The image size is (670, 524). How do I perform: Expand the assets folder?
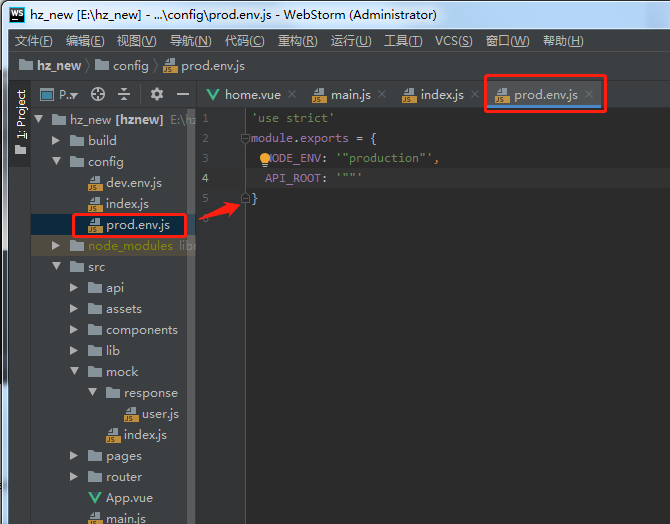[74, 308]
